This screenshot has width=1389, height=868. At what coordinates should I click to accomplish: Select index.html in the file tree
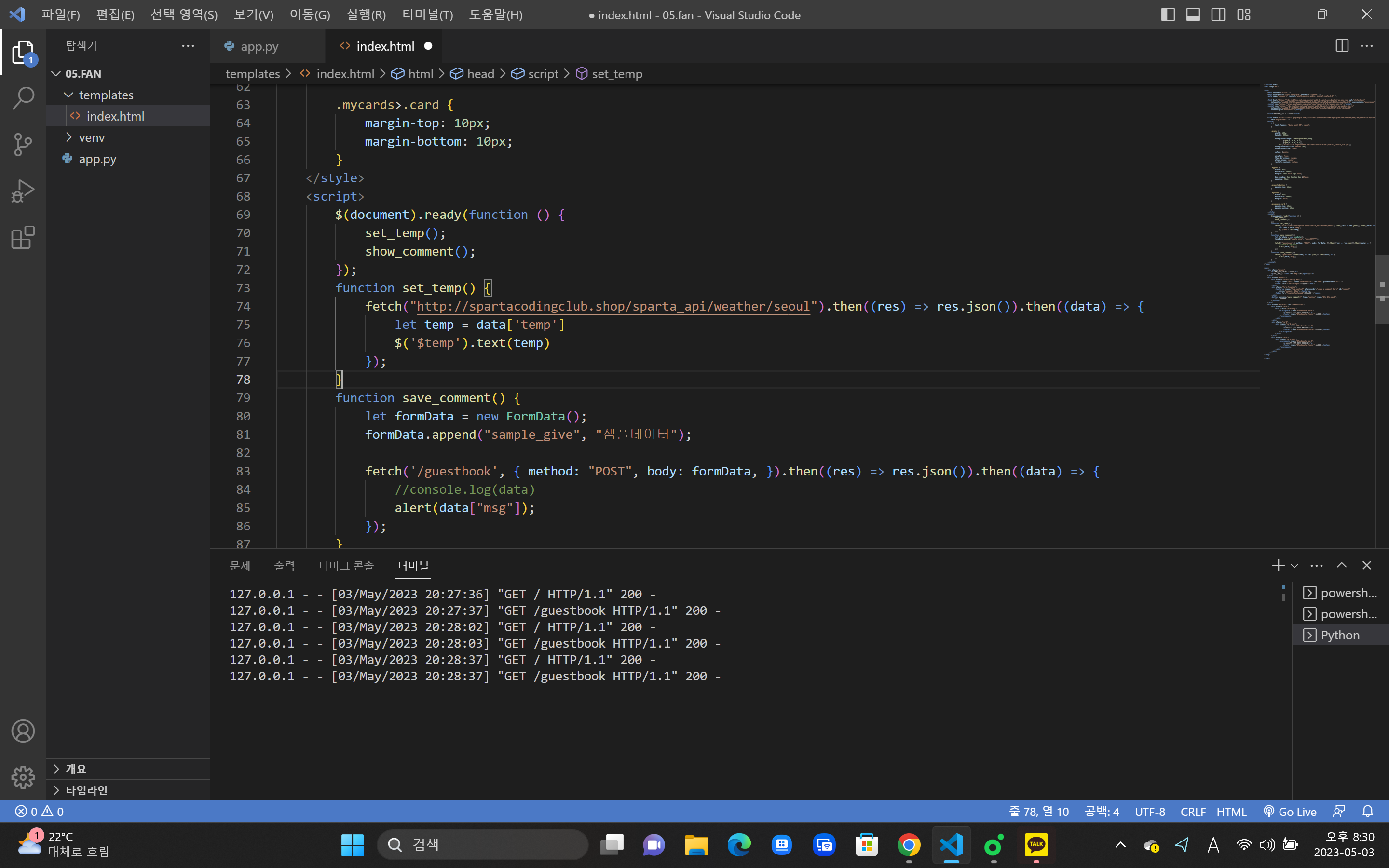(x=129, y=116)
